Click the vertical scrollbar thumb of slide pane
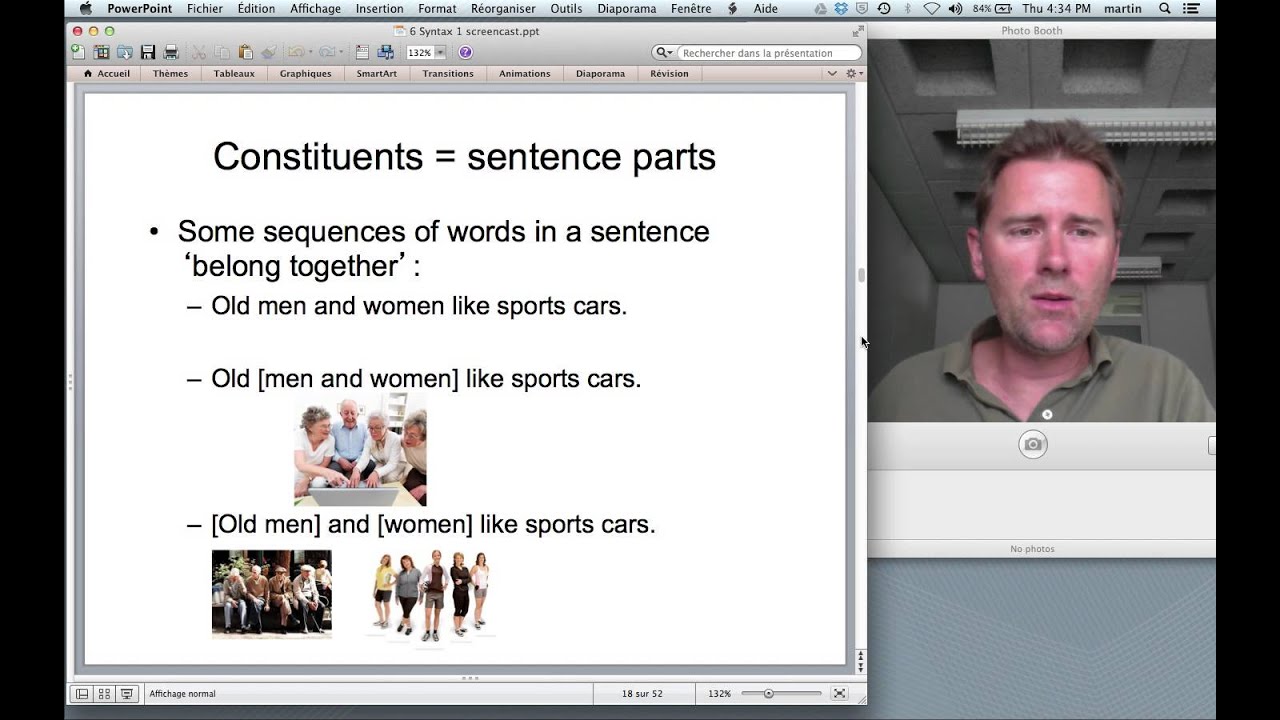 click(861, 275)
